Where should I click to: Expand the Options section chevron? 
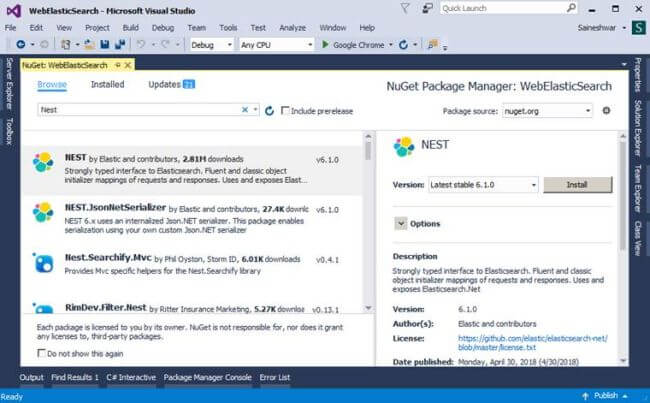[x=400, y=223]
